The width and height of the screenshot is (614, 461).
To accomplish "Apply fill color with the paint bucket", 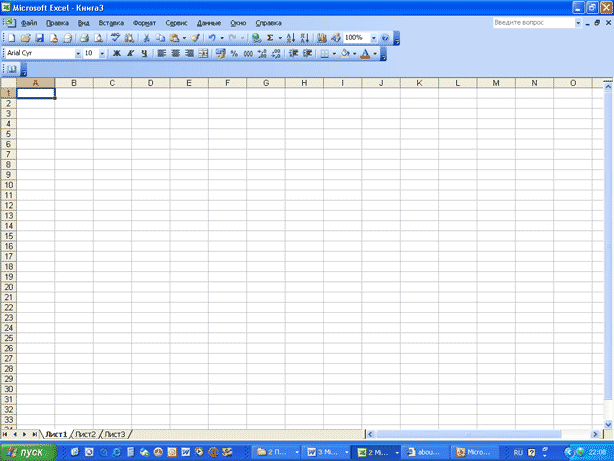I will 345,53.
